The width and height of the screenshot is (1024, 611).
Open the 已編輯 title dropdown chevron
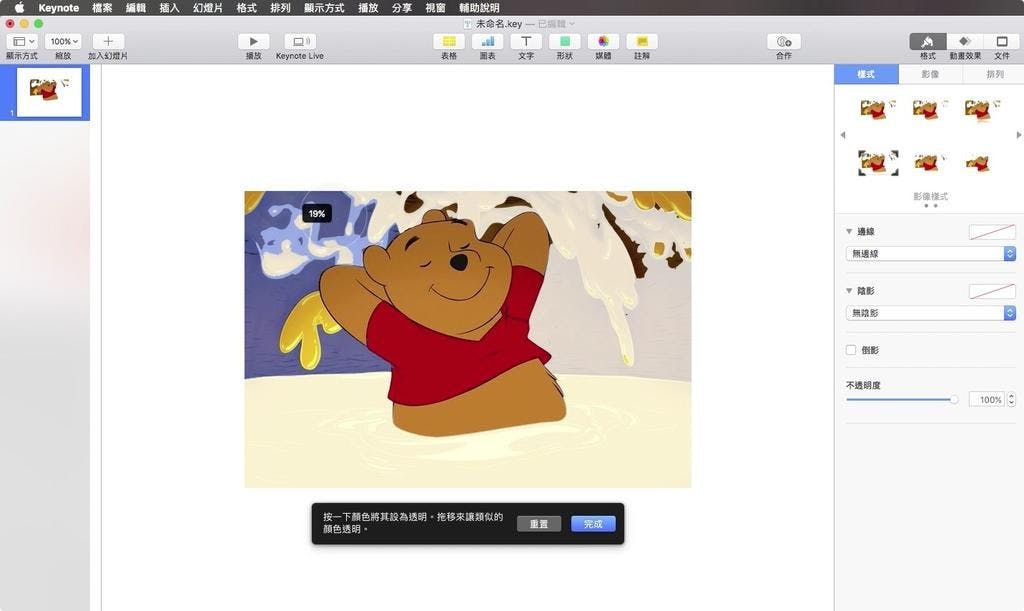pyautogui.click(x=572, y=24)
